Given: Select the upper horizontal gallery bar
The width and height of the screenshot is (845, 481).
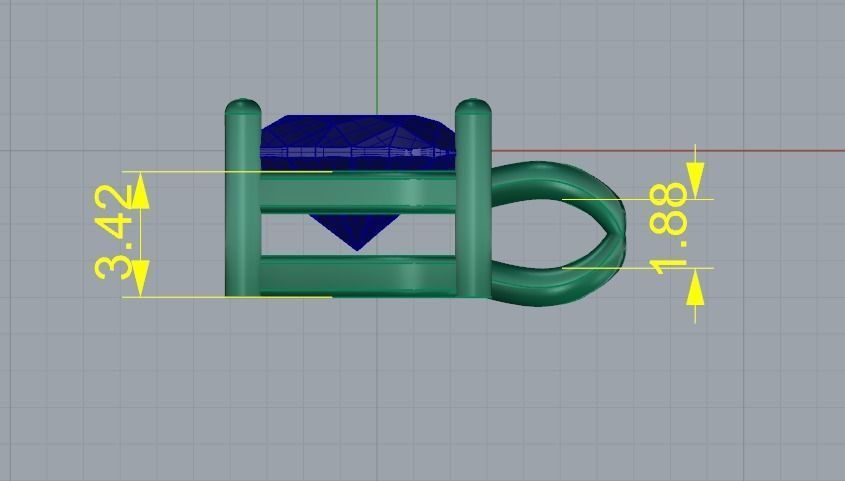Looking at the screenshot, I should 358,192.
